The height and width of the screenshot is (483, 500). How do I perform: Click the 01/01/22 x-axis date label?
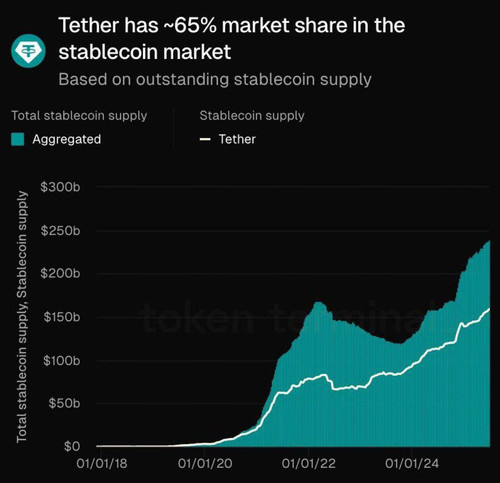(x=309, y=464)
